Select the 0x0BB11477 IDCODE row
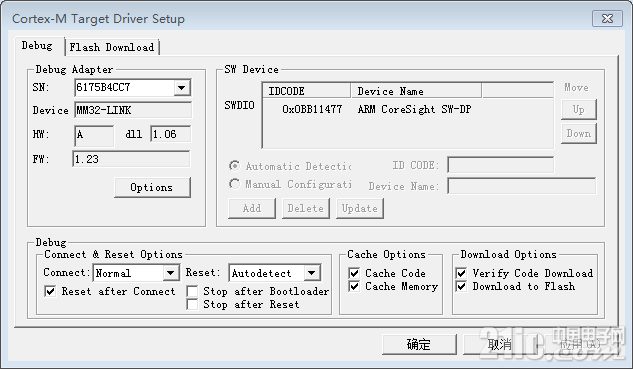 312,109
